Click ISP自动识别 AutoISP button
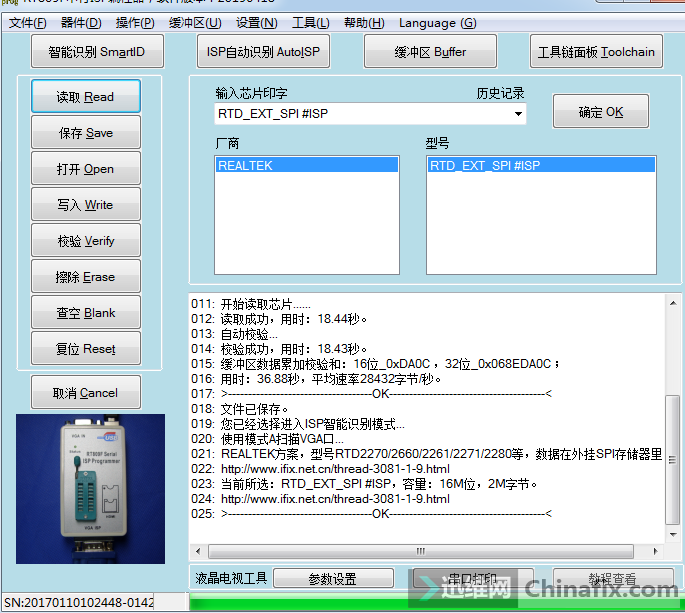 point(263,52)
